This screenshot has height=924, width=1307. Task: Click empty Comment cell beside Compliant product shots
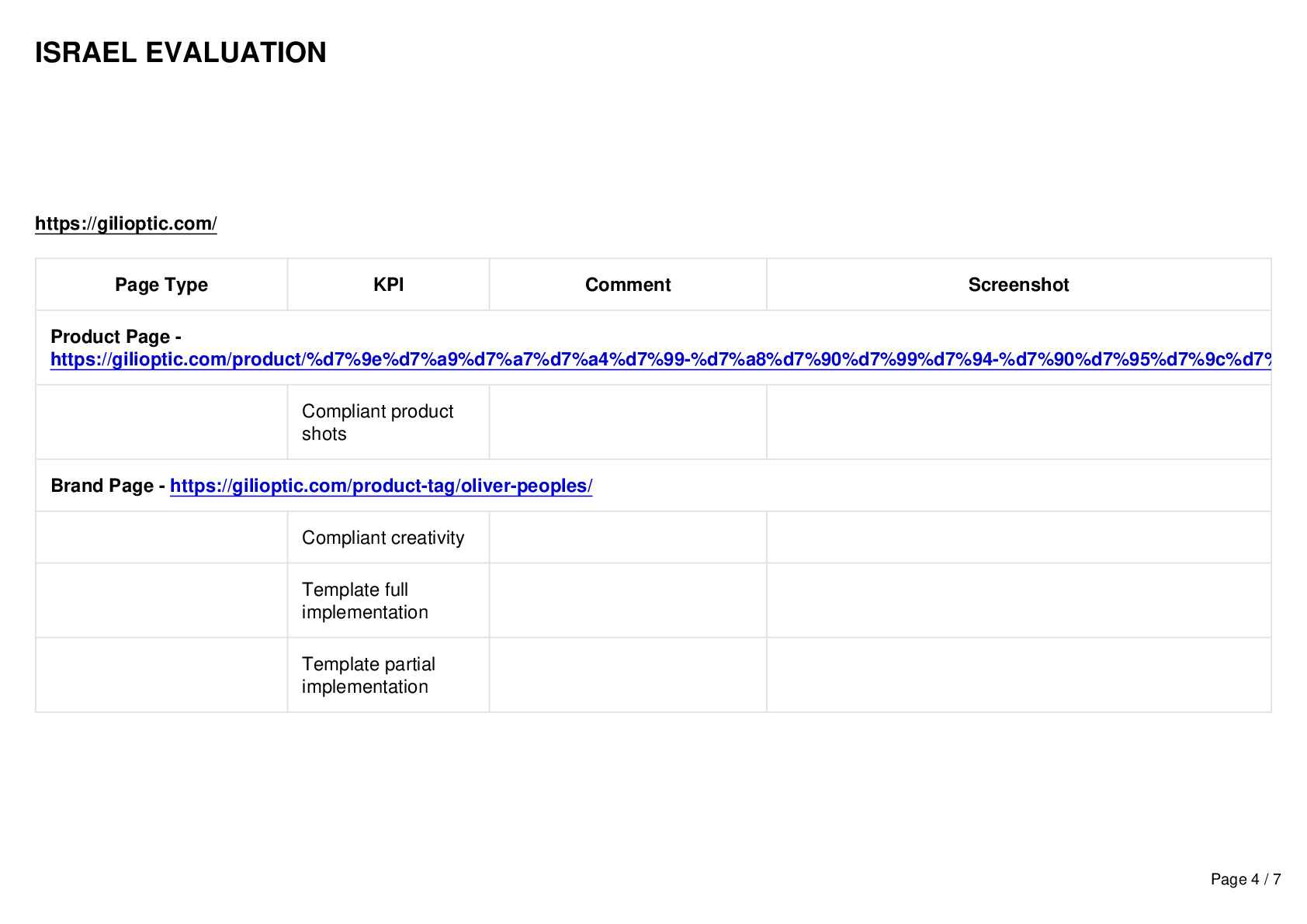628,422
